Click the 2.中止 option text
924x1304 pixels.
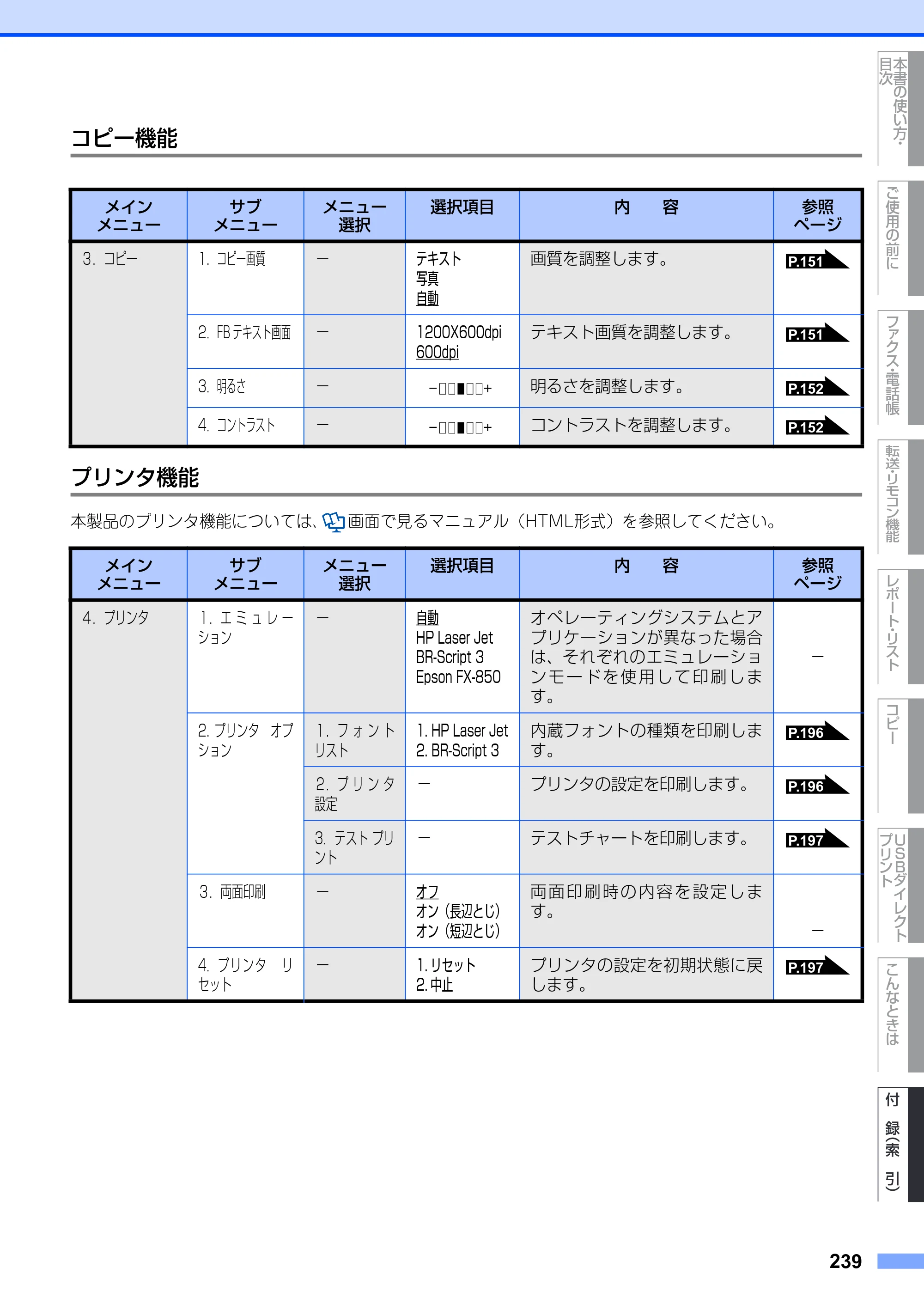[435, 985]
